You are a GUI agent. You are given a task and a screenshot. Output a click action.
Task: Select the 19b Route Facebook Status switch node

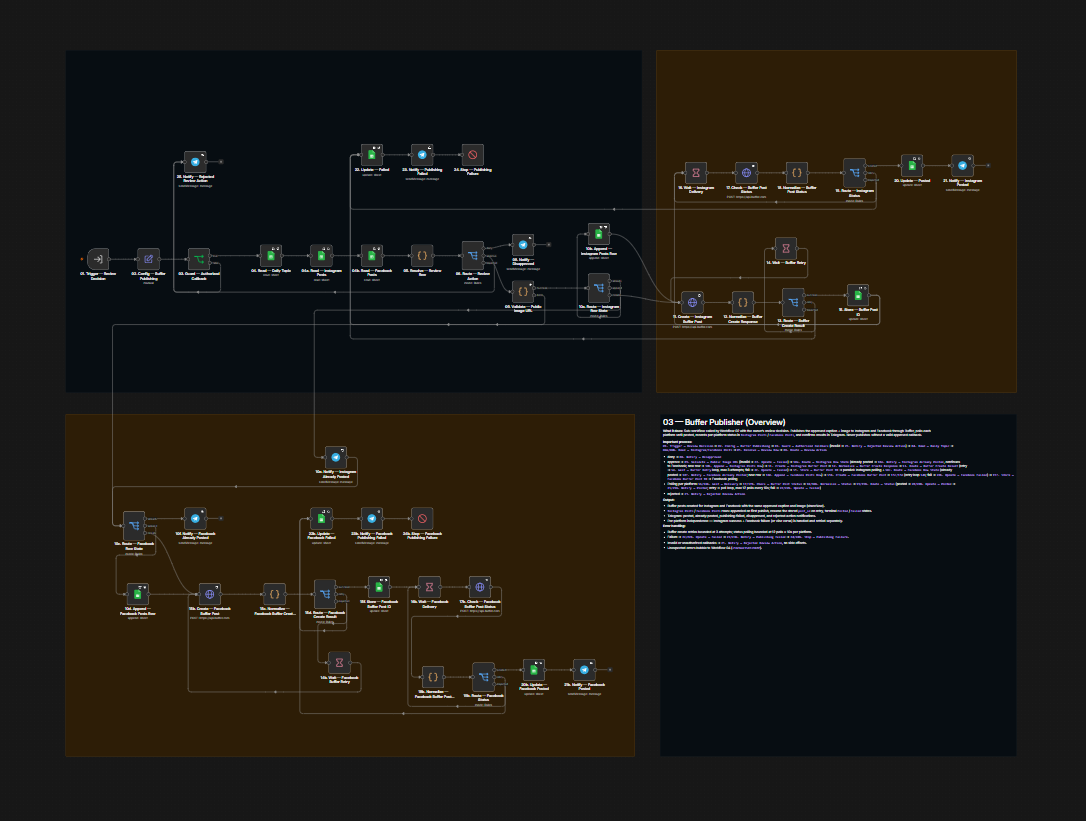(483, 677)
